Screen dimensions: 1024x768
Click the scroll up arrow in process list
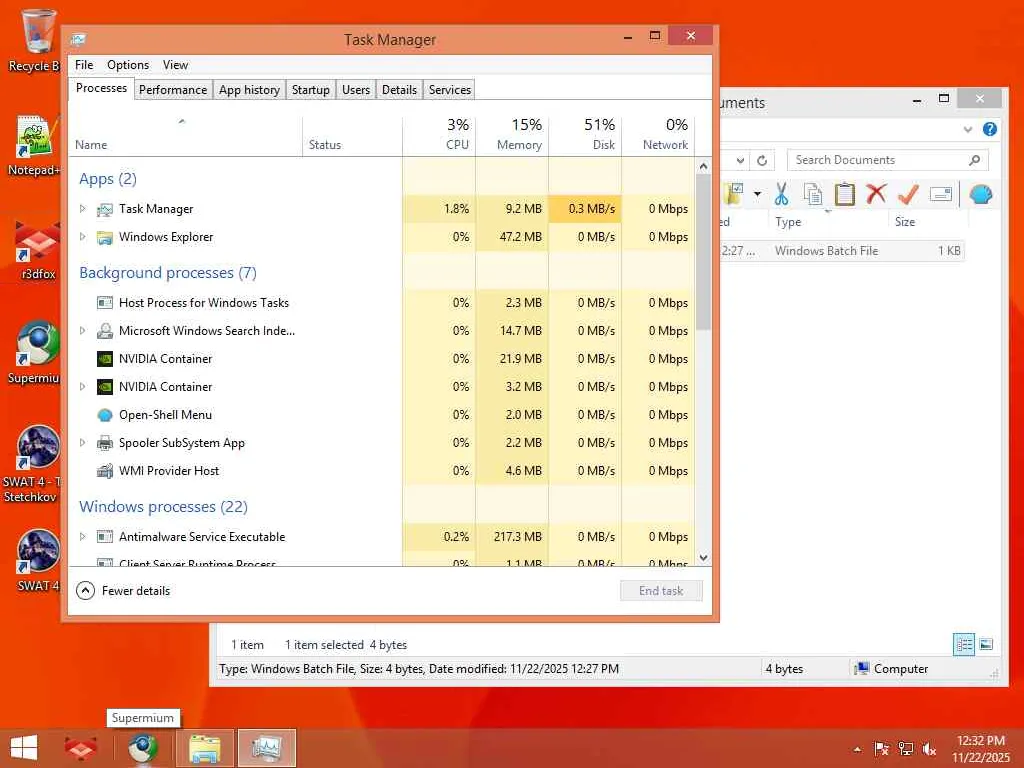(703, 166)
